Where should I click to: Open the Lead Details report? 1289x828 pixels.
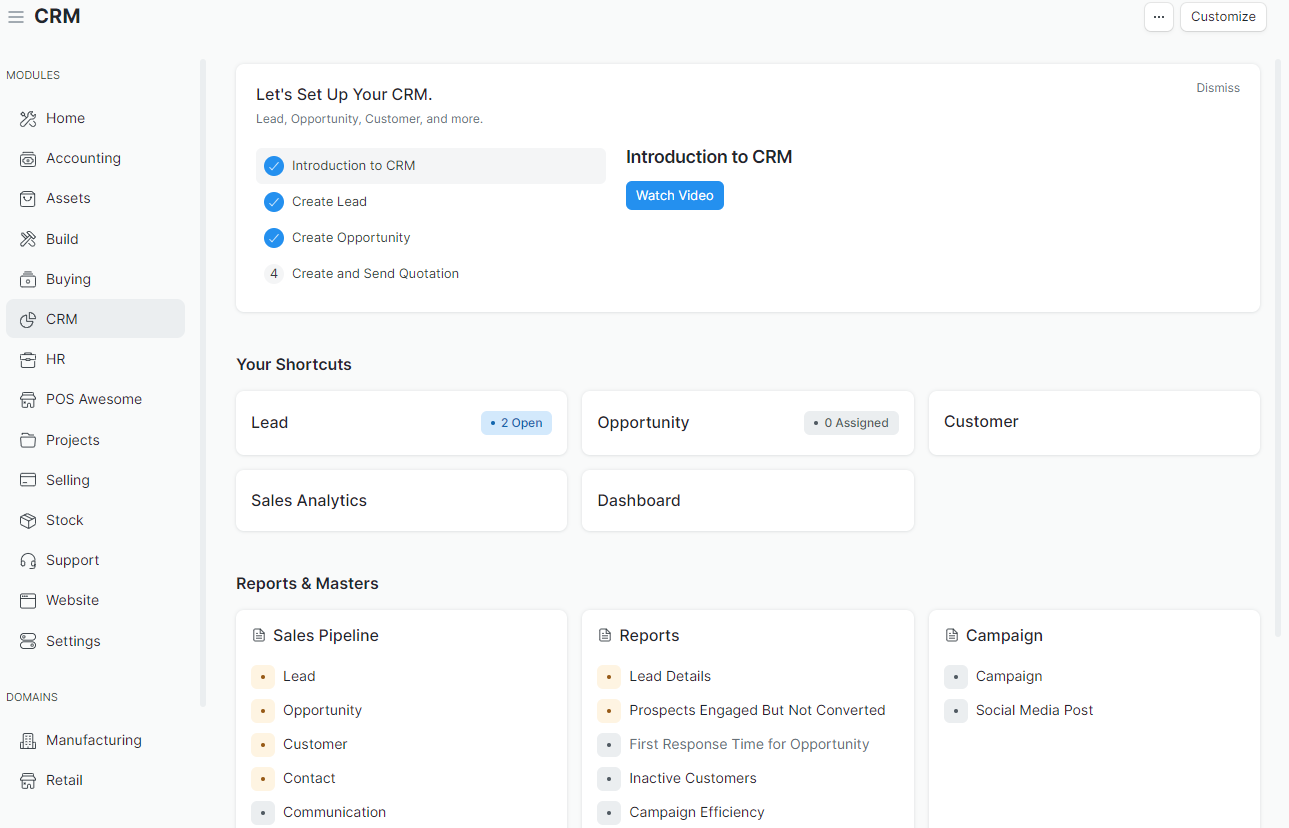point(669,676)
